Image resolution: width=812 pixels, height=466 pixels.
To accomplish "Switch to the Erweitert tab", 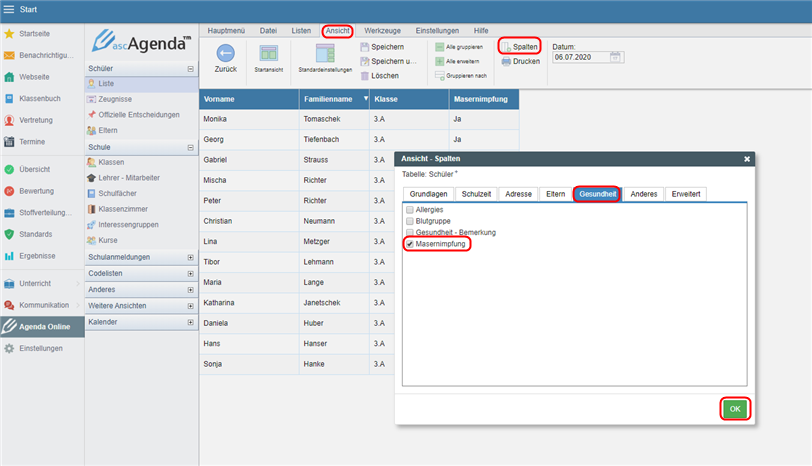I will [x=686, y=194].
